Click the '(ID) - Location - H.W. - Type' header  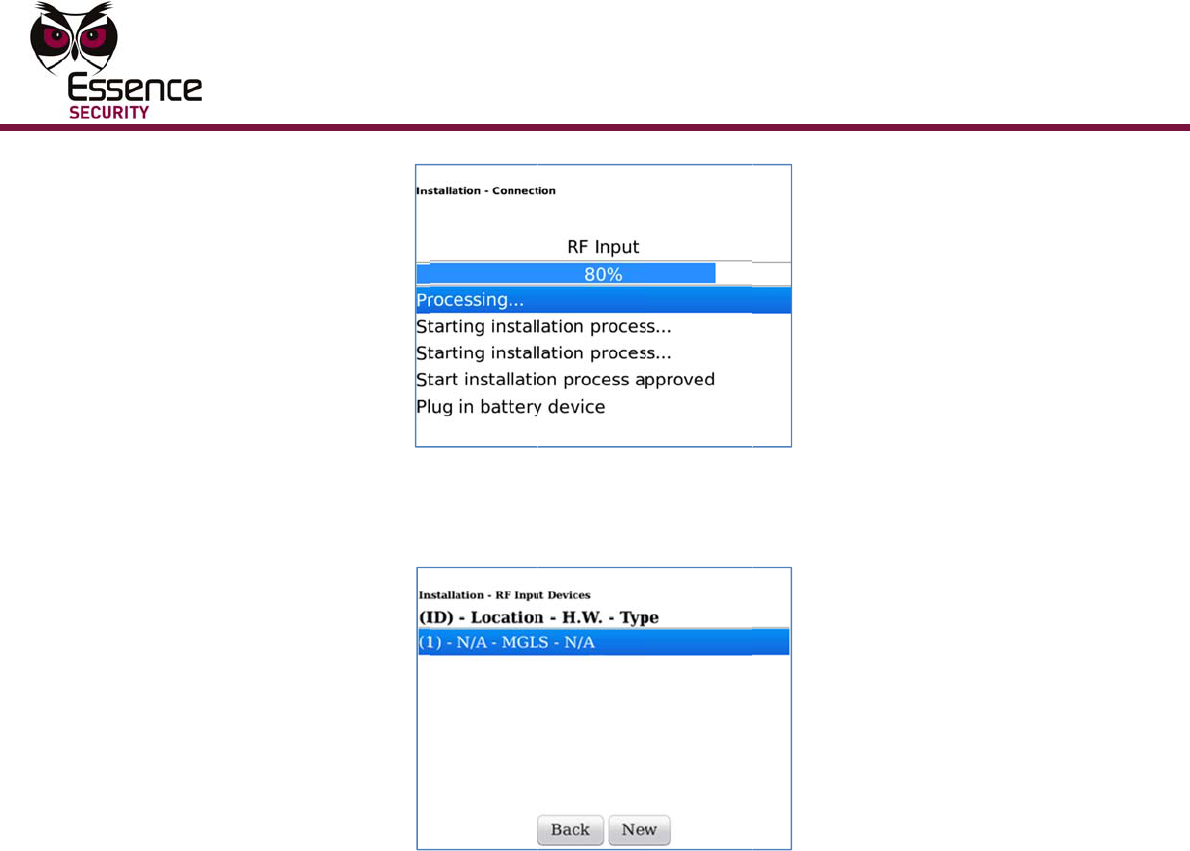(x=539, y=617)
